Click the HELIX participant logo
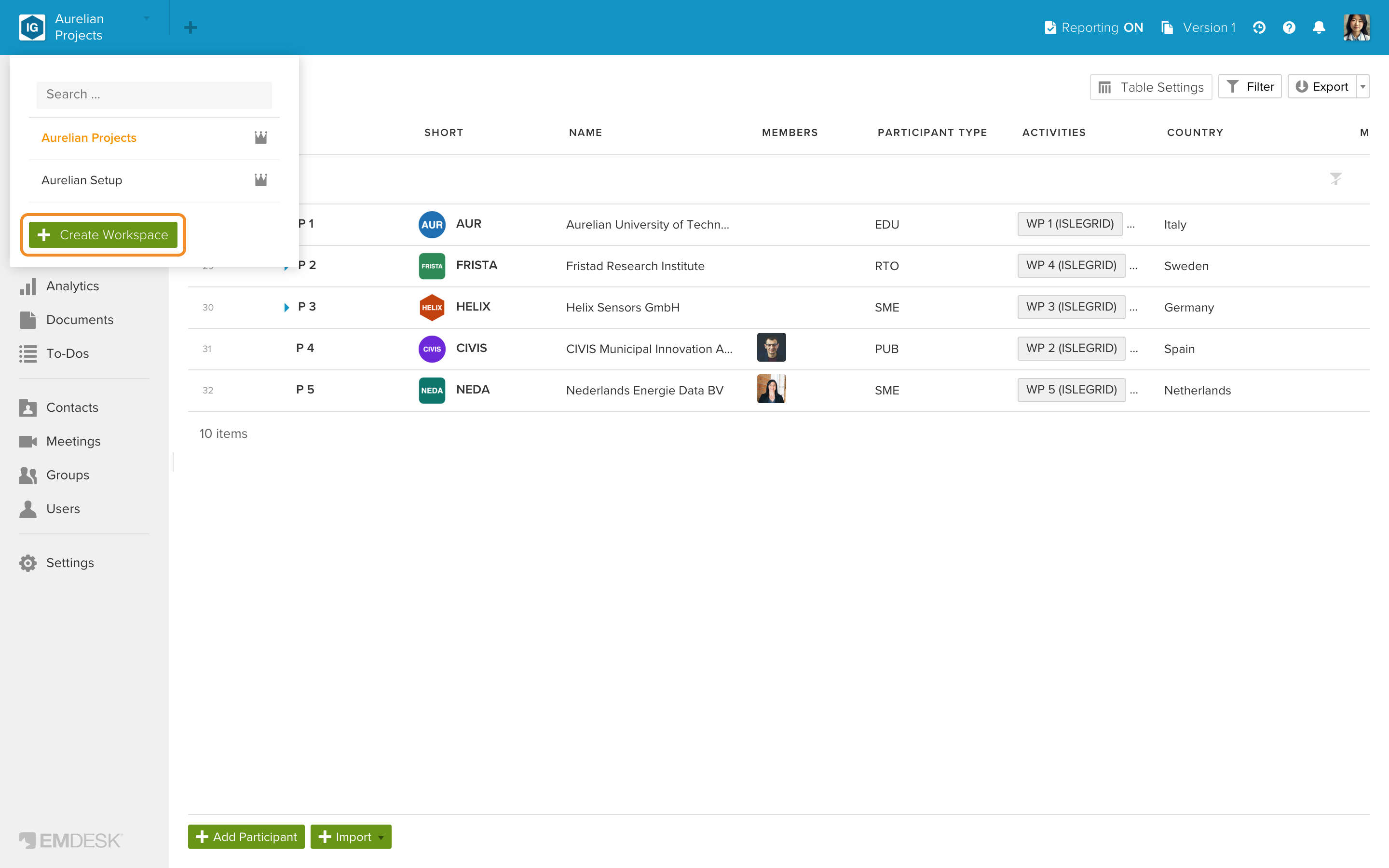Viewport: 1389px width, 868px height. click(432, 307)
